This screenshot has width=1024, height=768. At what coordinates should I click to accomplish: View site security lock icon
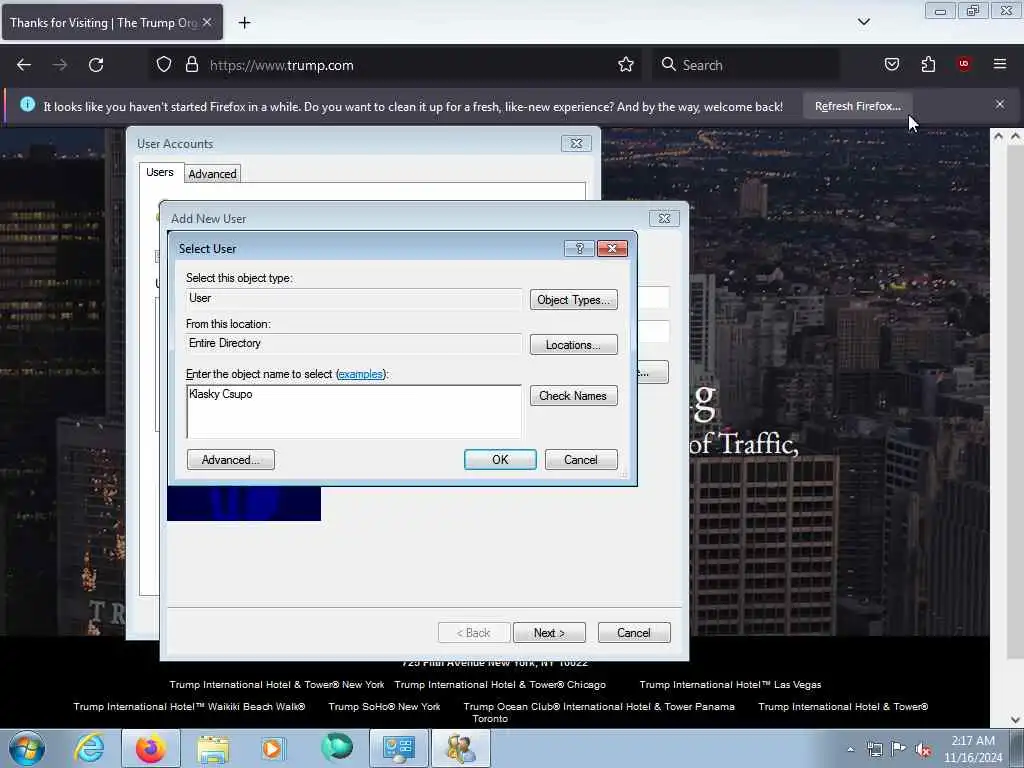pos(191,65)
